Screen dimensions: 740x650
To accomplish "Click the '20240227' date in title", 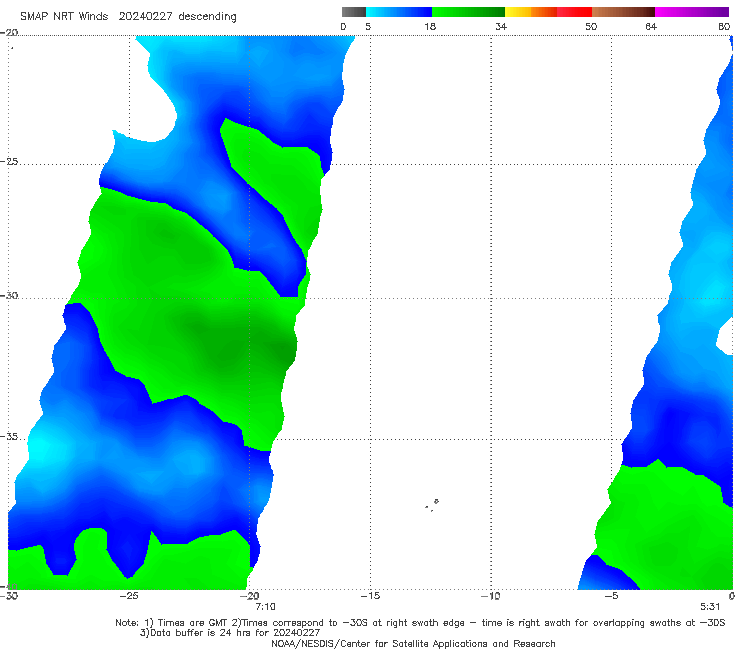I will click(146, 17).
